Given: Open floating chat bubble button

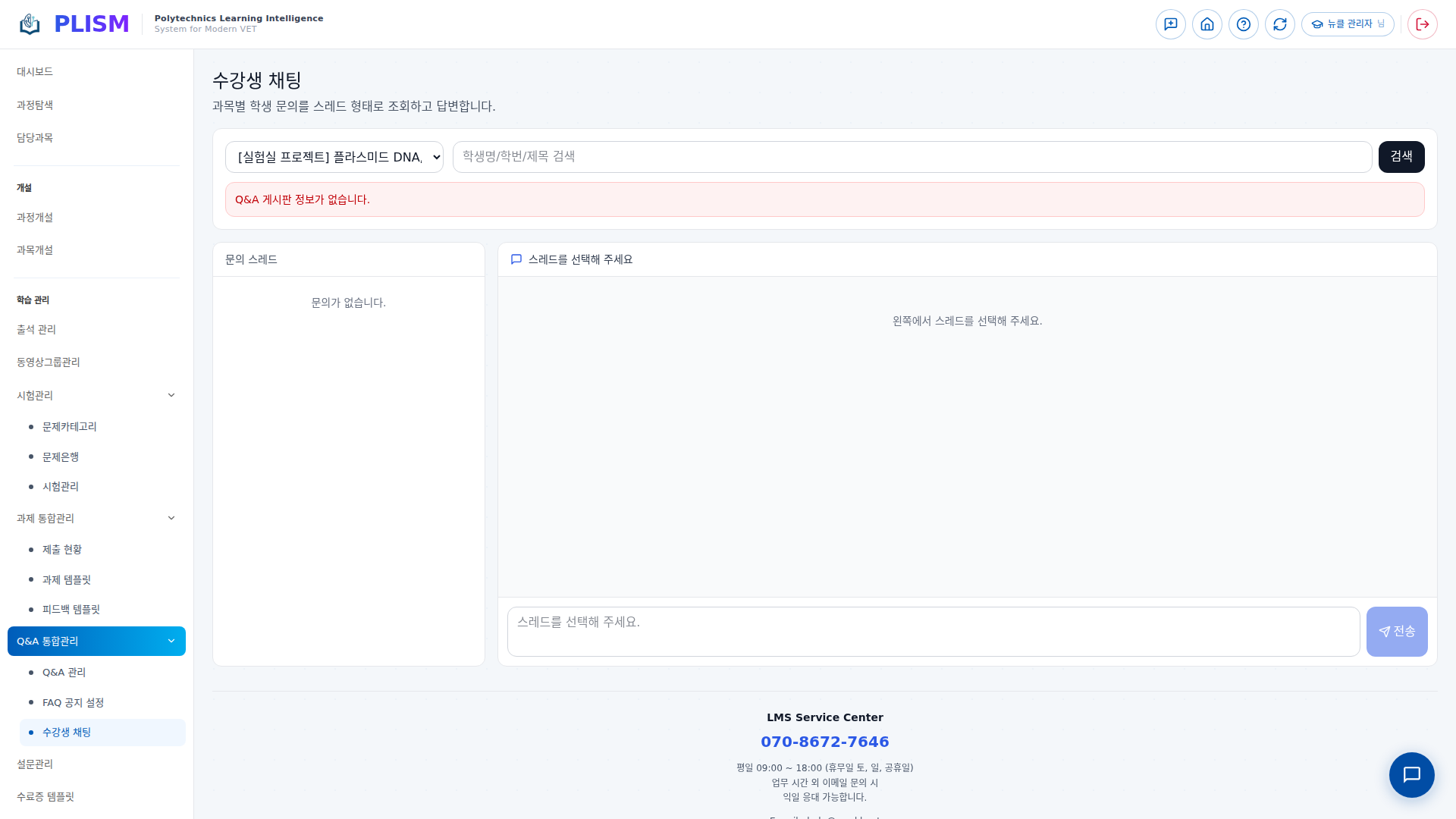Looking at the screenshot, I should tap(1410, 774).
